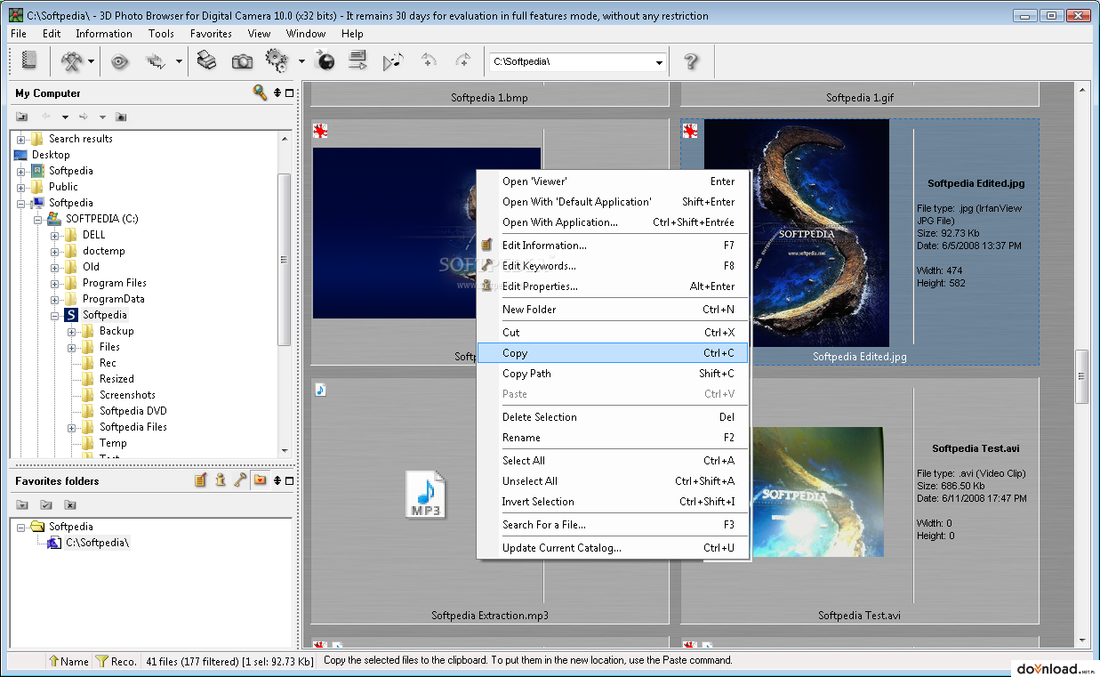Choose Edit Keywords... in the context menu
Screen dimensions: 1100x677
pyautogui.click(x=612, y=265)
